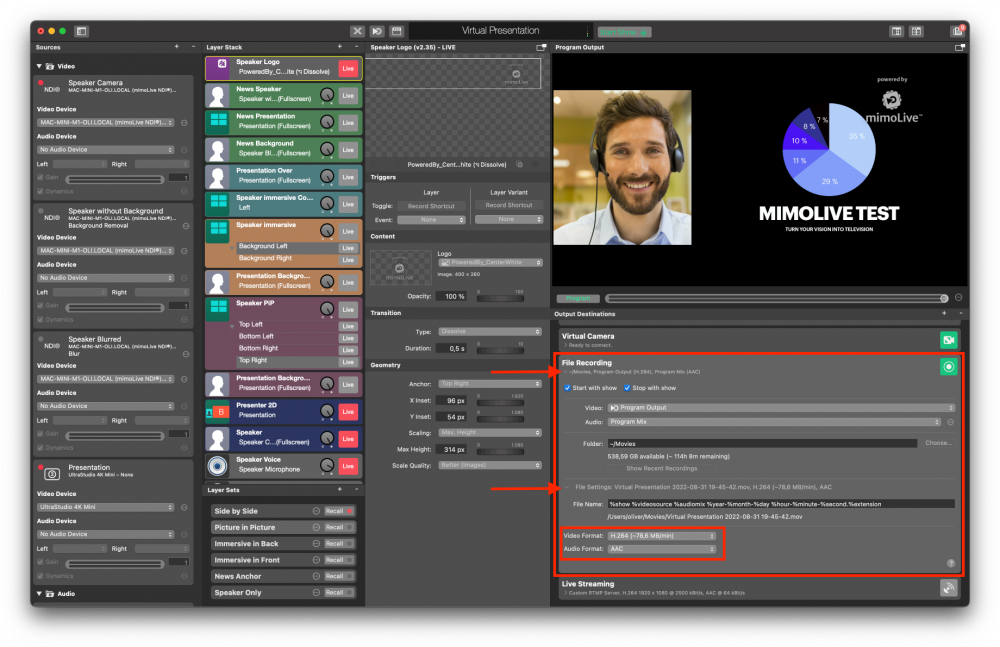
Task: Click Choose... folder button
Action: click(x=938, y=443)
